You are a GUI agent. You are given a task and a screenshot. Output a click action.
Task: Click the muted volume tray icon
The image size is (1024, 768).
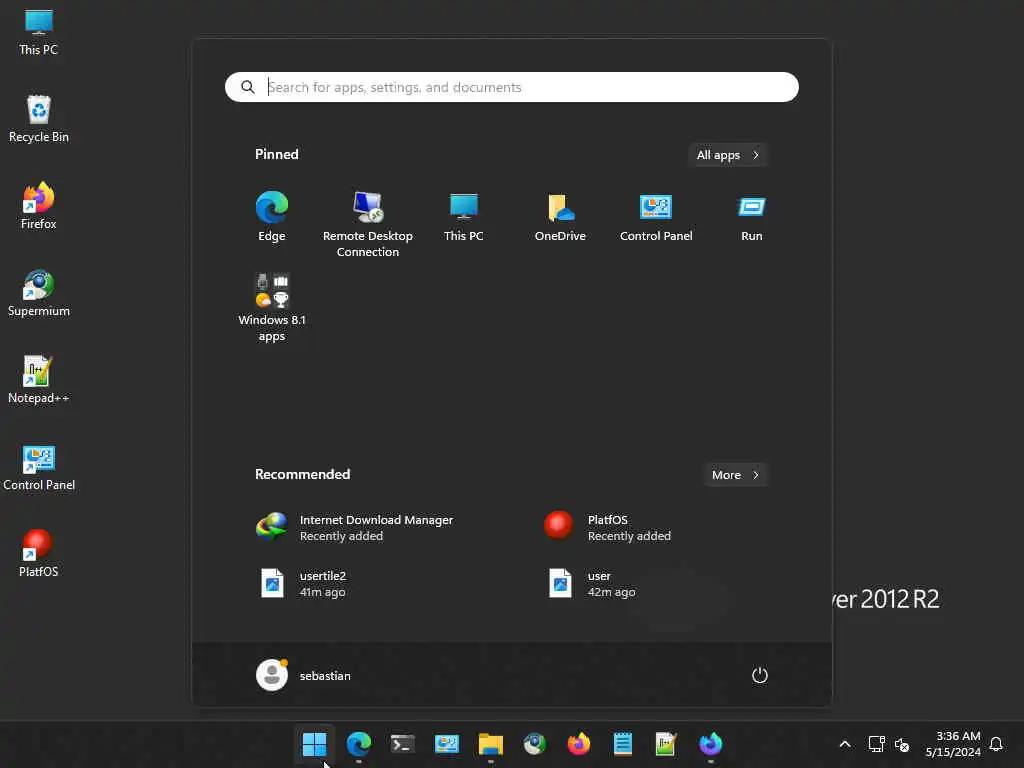[902, 744]
